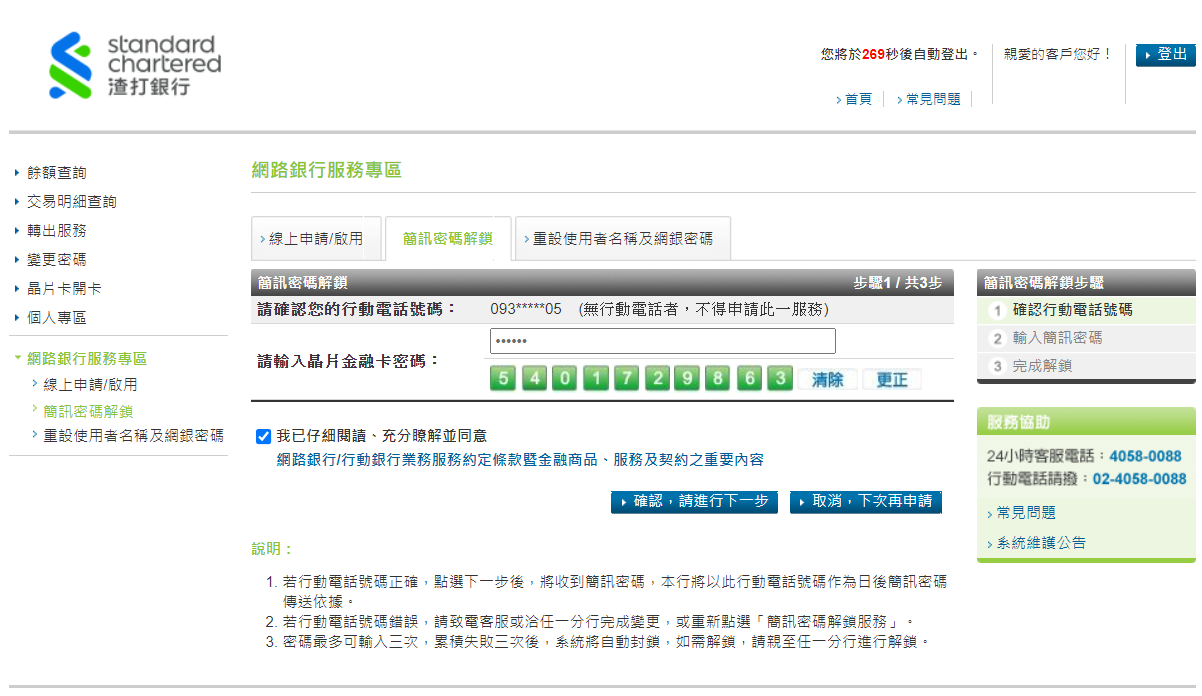Open 常見問題 link in 服務協助 panel

point(1026,513)
